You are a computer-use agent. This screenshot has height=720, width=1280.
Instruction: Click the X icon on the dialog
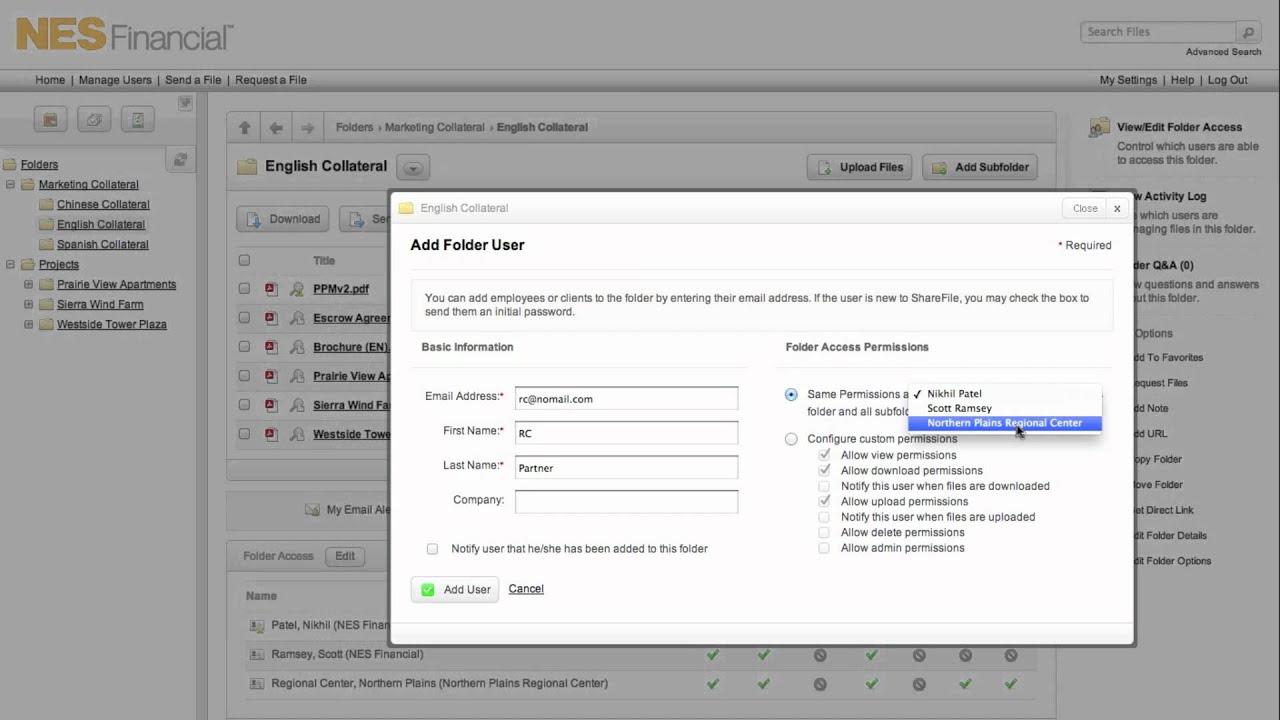click(x=1117, y=209)
